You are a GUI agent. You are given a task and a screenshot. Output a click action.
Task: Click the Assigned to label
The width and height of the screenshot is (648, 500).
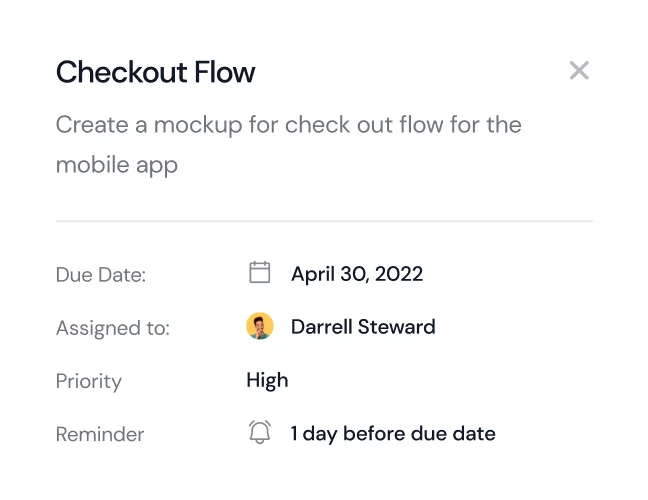(x=113, y=328)
